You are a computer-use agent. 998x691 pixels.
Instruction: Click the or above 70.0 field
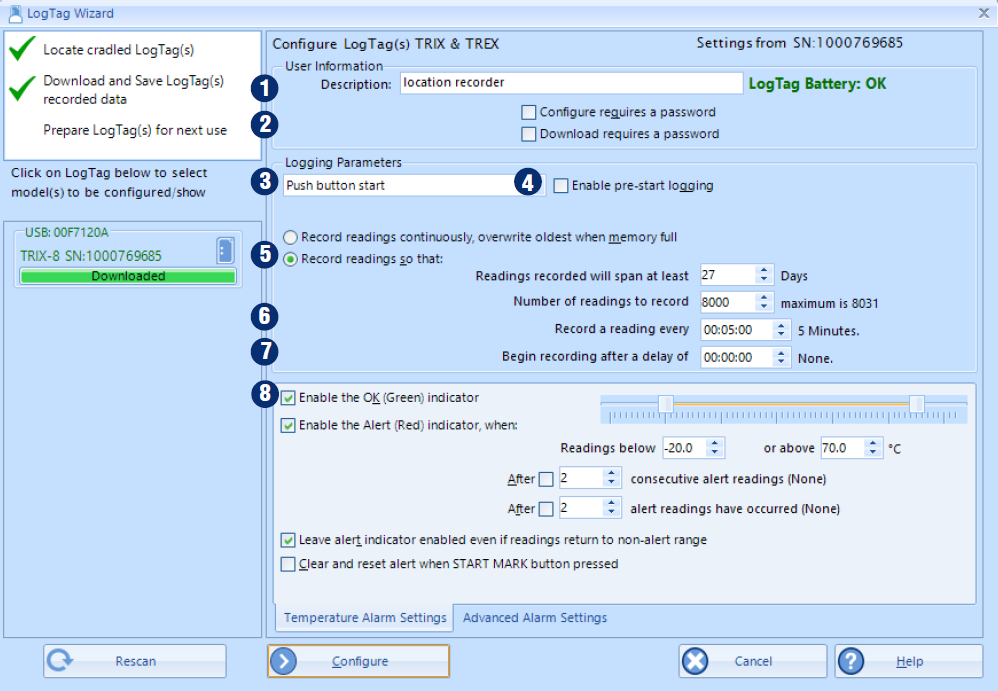[x=843, y=448]
